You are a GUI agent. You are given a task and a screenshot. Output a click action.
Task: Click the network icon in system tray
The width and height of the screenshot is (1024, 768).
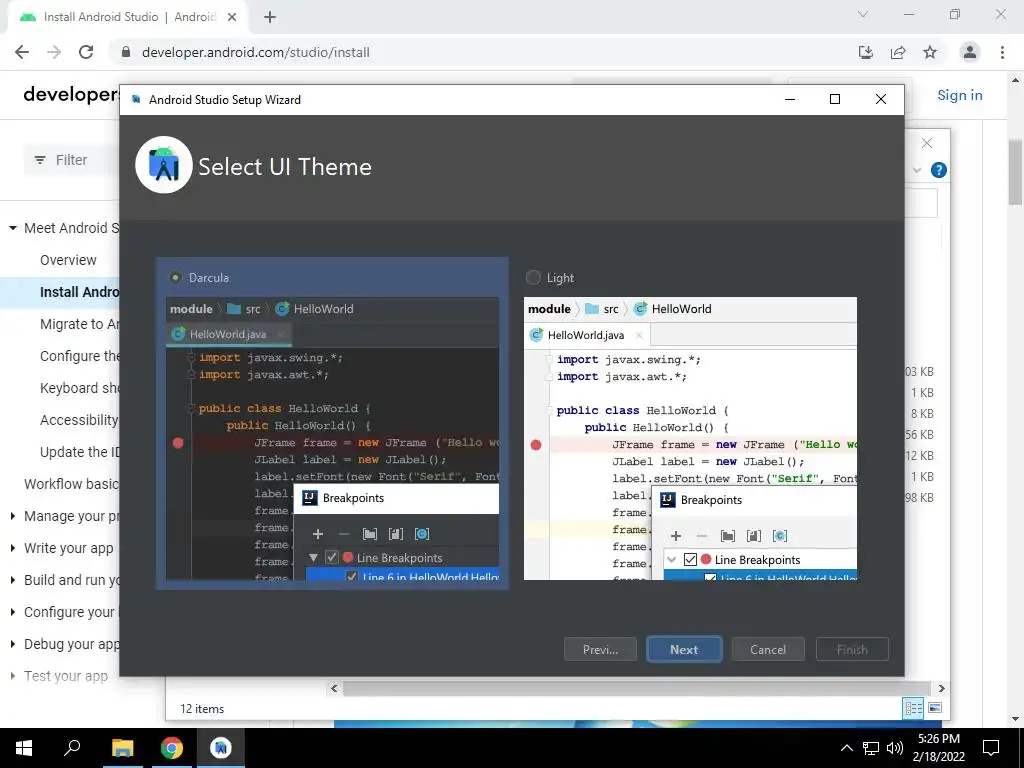[x=871, y=748]
